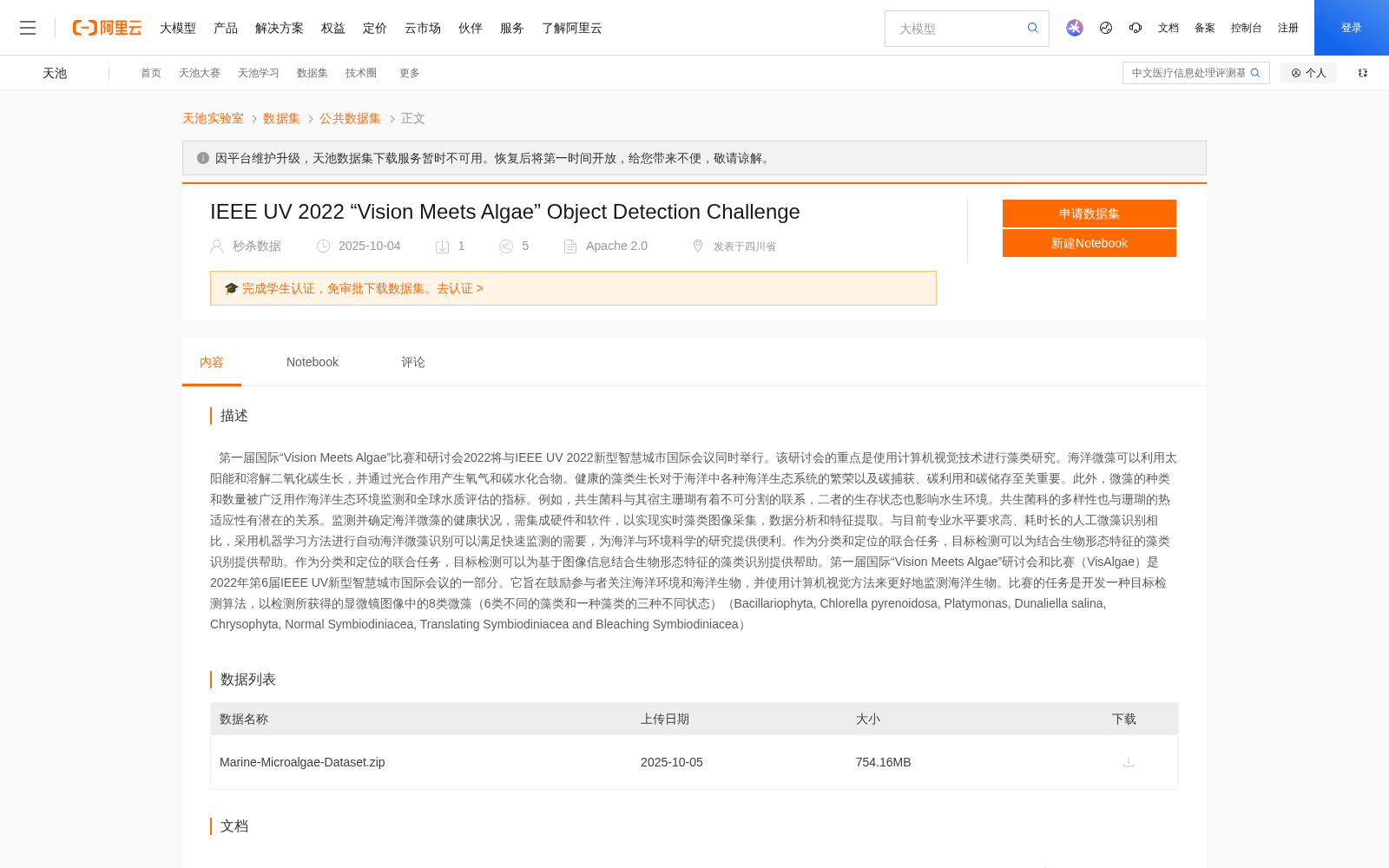Viewport: 1389px width, 868px height.
Task: Open 定价 menu item
Action: [x=375, y=28]
